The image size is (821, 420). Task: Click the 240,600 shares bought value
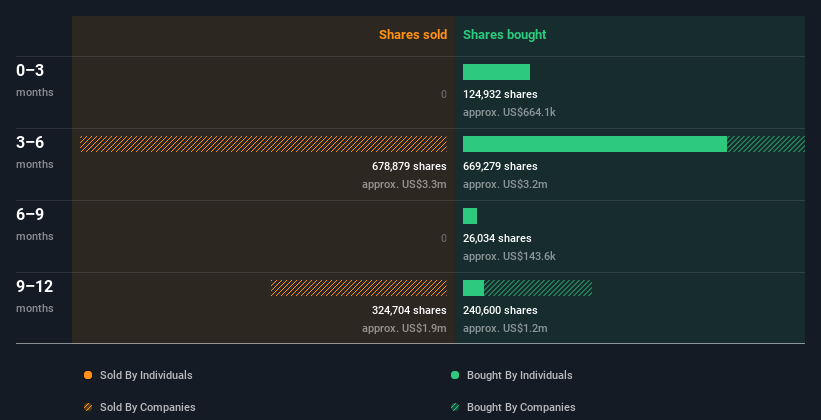pyautogui.click(x=500, y=310)
